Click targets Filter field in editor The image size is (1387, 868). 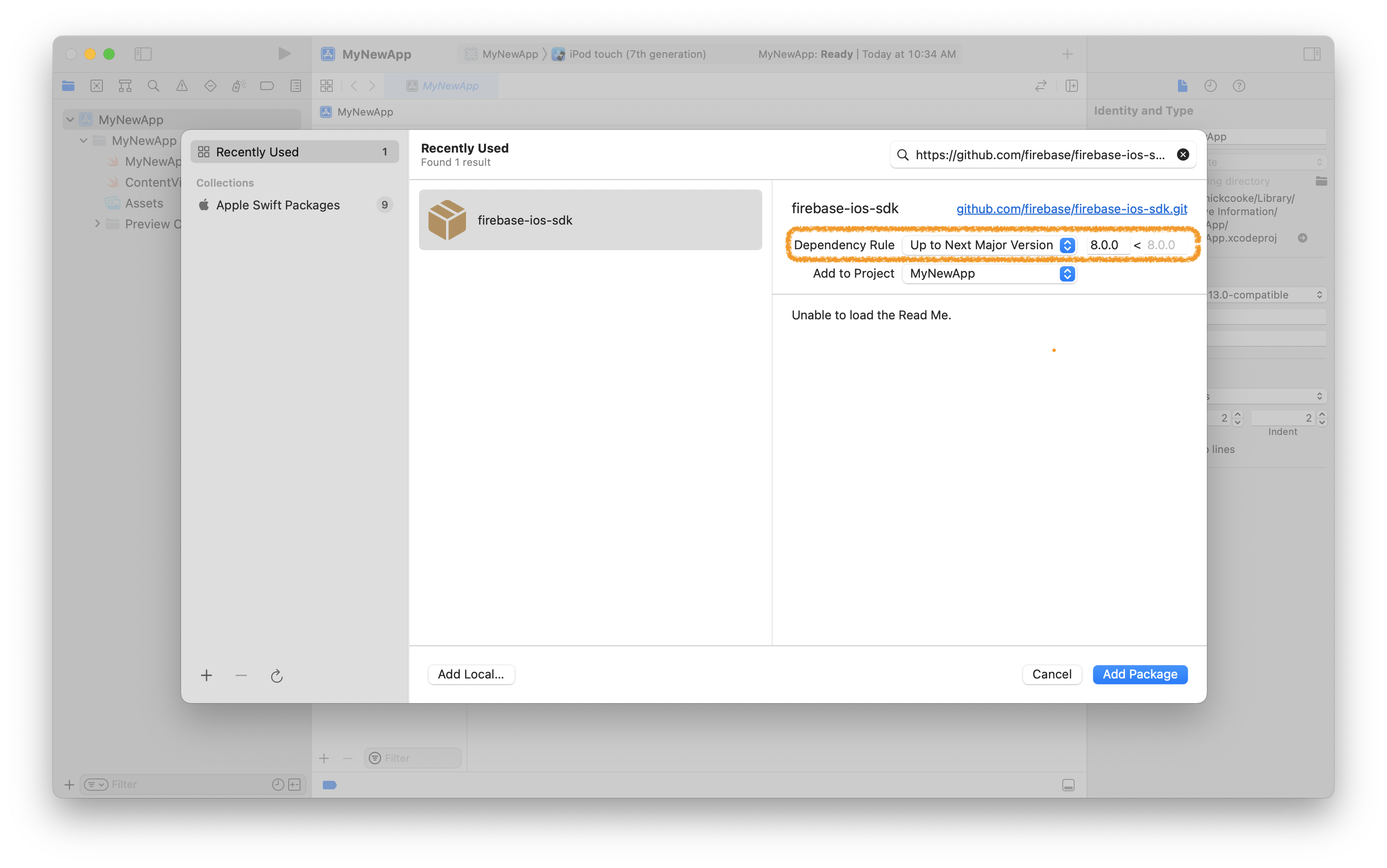(412, 759)
